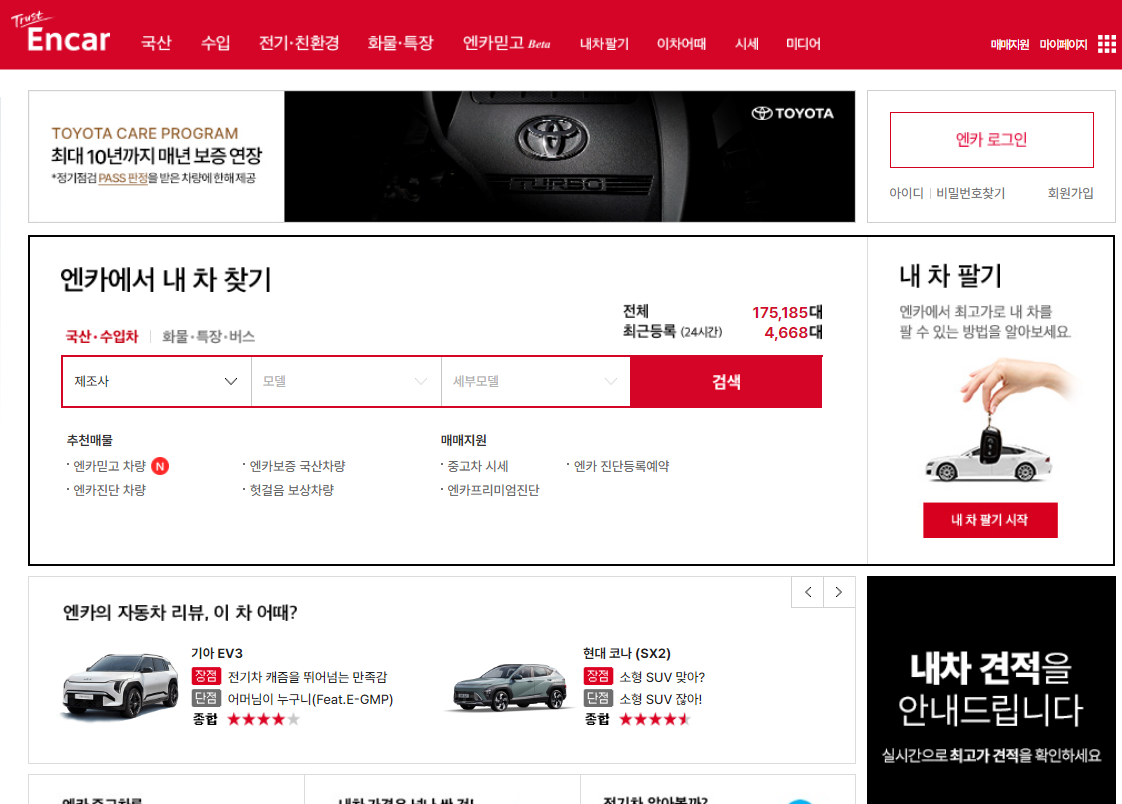This screenshot has width=1122, height=804.
Task: Open the 세부모델 detailed model dropdown
Action: click(x=536, y=381)
